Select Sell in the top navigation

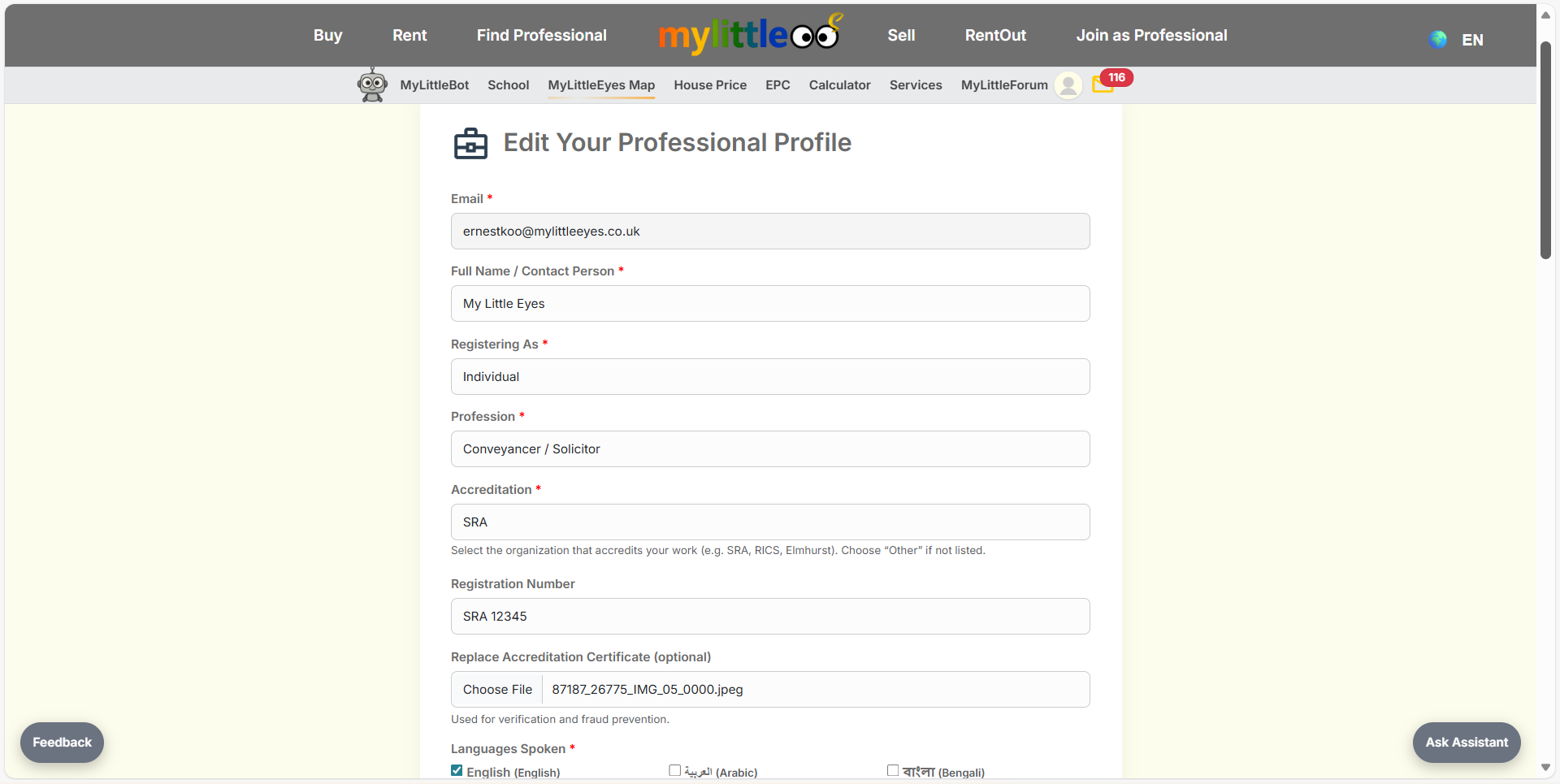coord(900,35)
